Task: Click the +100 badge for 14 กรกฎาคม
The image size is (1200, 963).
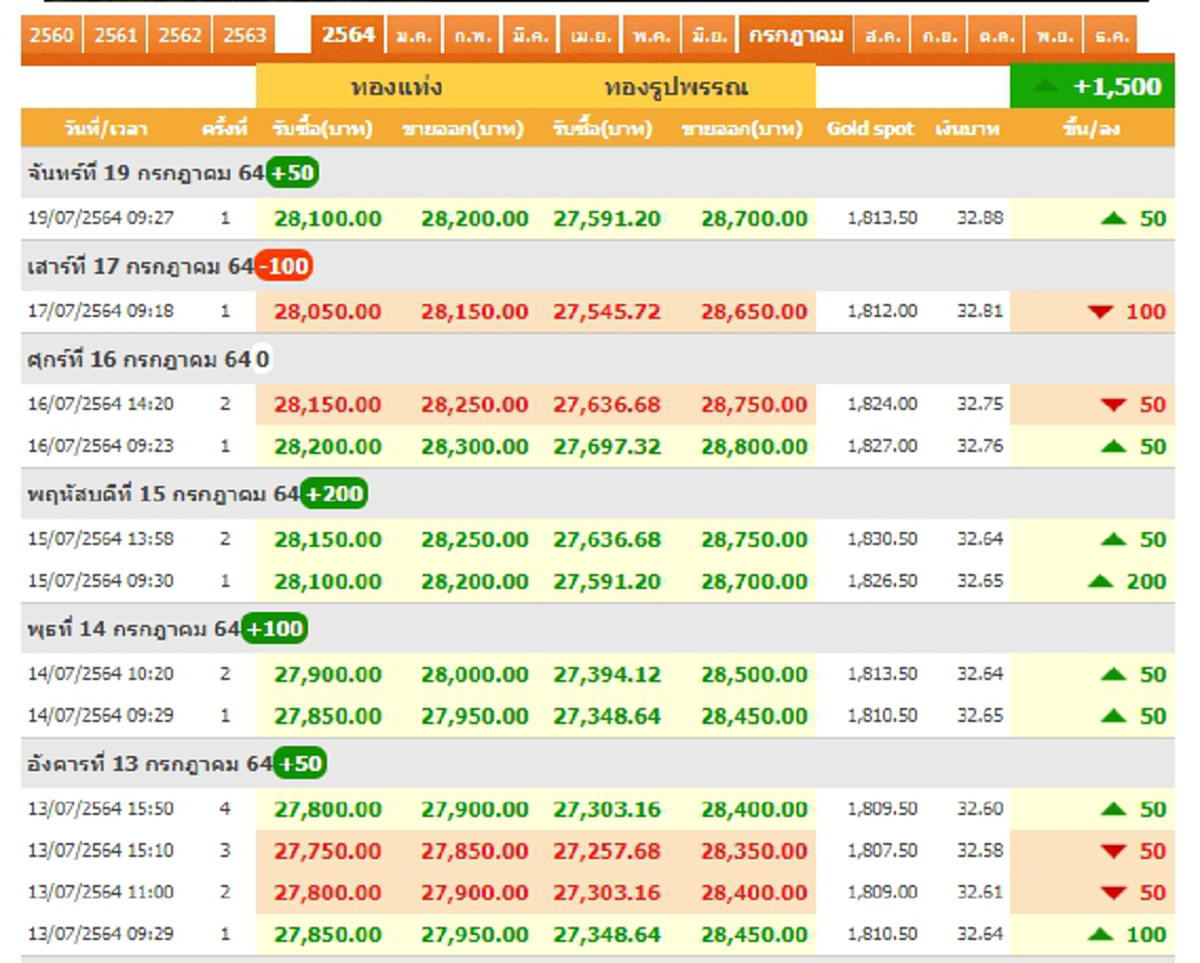Action: pos(274,629)
